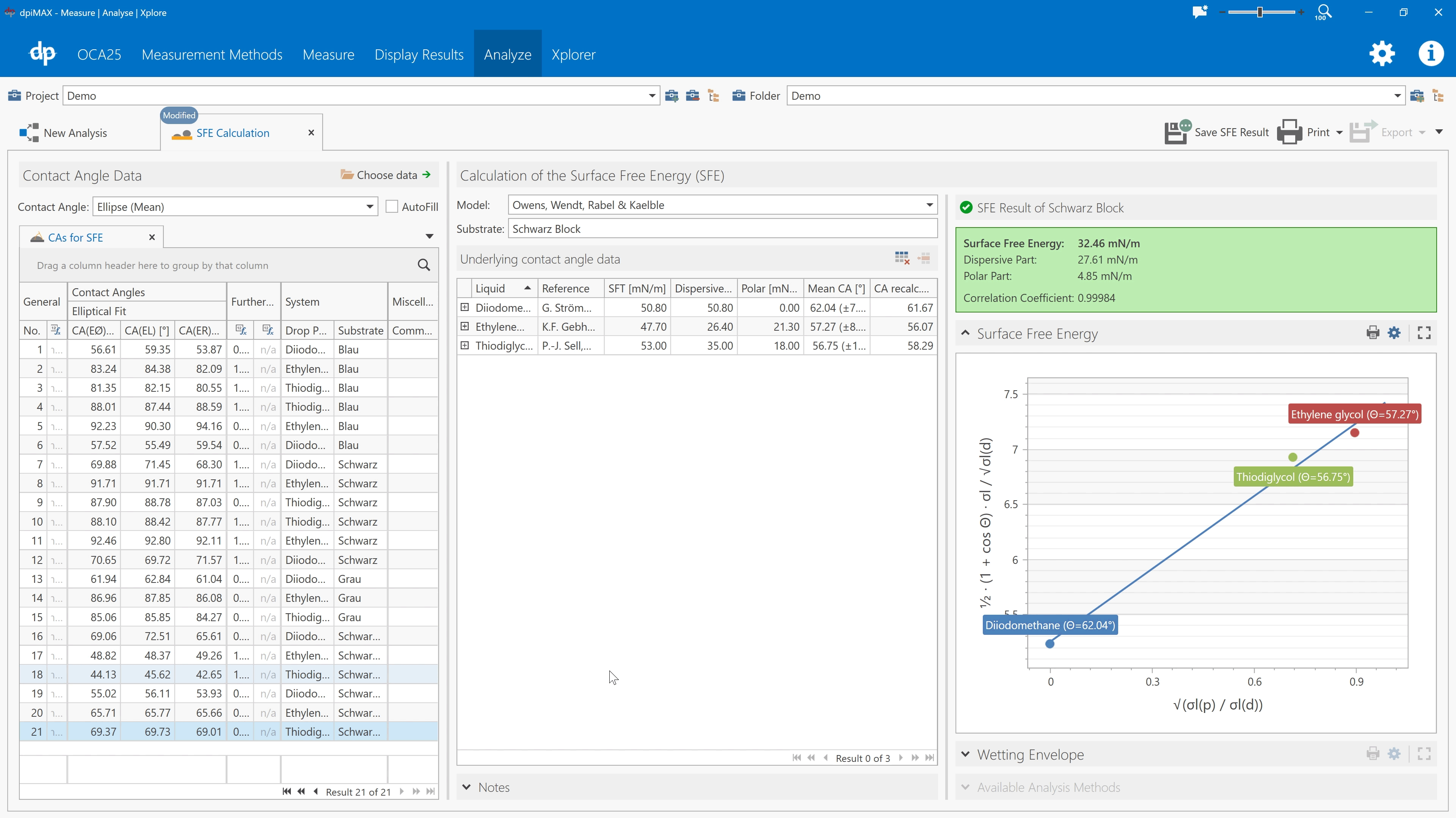Image resolution: width=1456 pixels, height=818 pixels.
Task: Toggle the AutoFill checkbox
Action: (392, 206)
